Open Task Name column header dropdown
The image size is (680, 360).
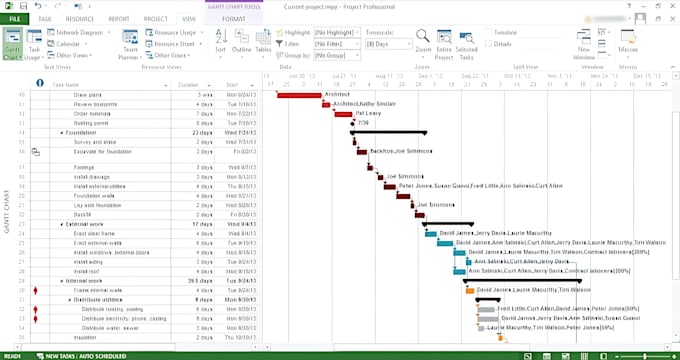coord(166,85)
